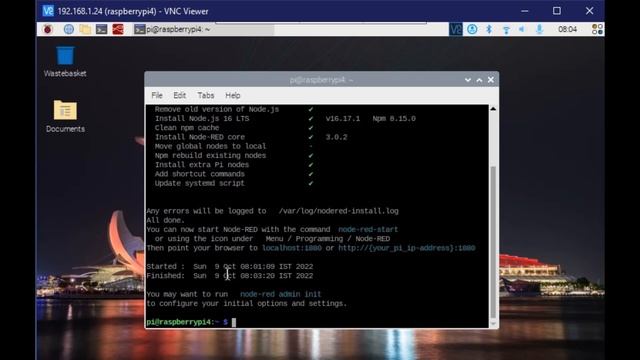
Task: Click the terminal vertical scrollbar thumb
Action: [x=493, y=242]
